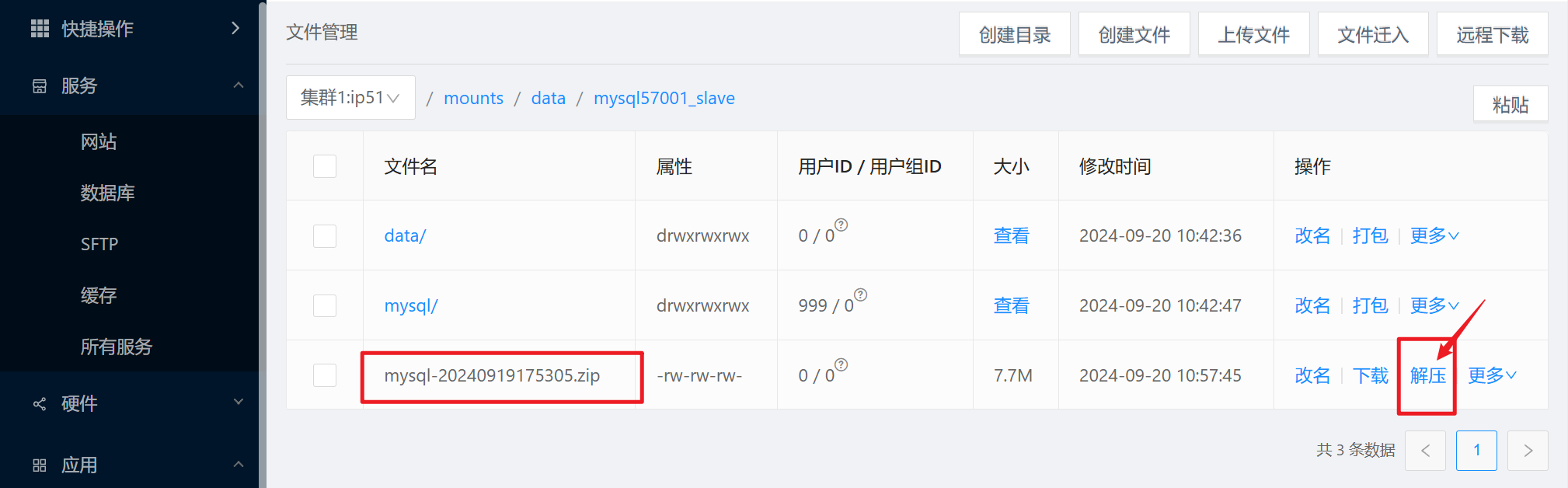Click the 应用 grid icon in sidebar
This screenshot has height=488, width=1568.
[40, 465]
